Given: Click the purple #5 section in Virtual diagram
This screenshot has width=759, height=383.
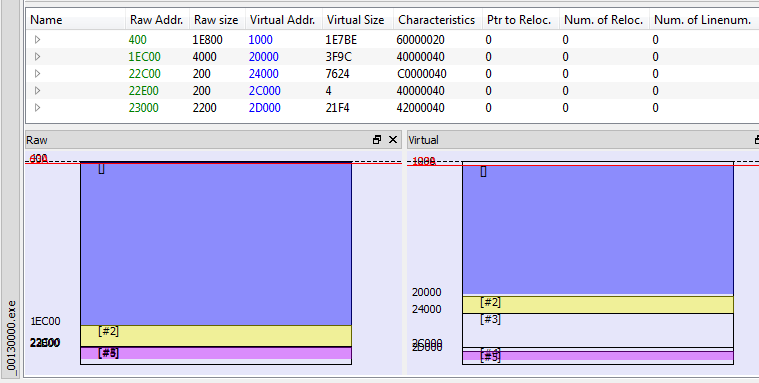Looking at the screenshot, I should [598, 356].
